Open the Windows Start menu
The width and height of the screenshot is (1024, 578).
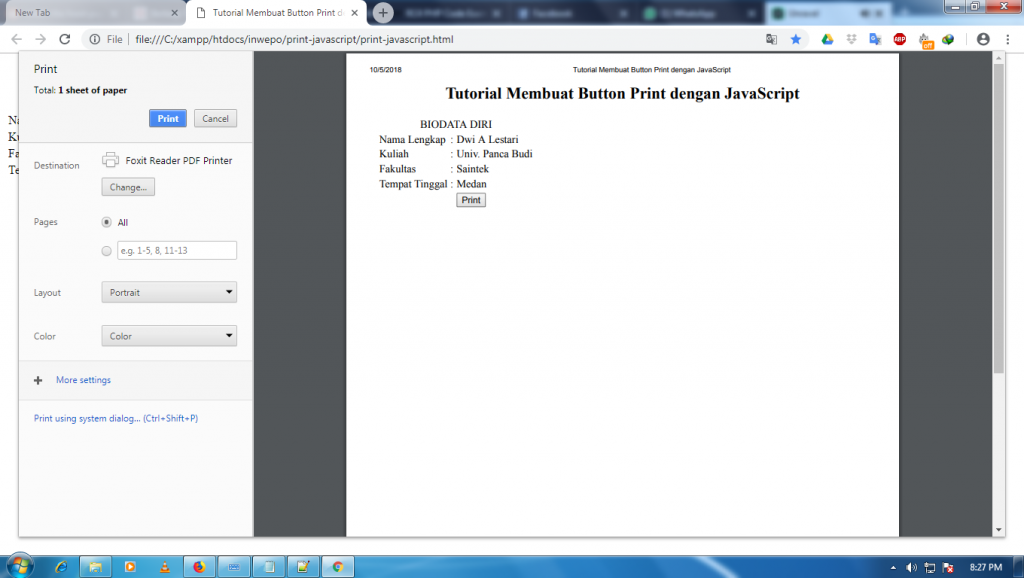[19, 566]
